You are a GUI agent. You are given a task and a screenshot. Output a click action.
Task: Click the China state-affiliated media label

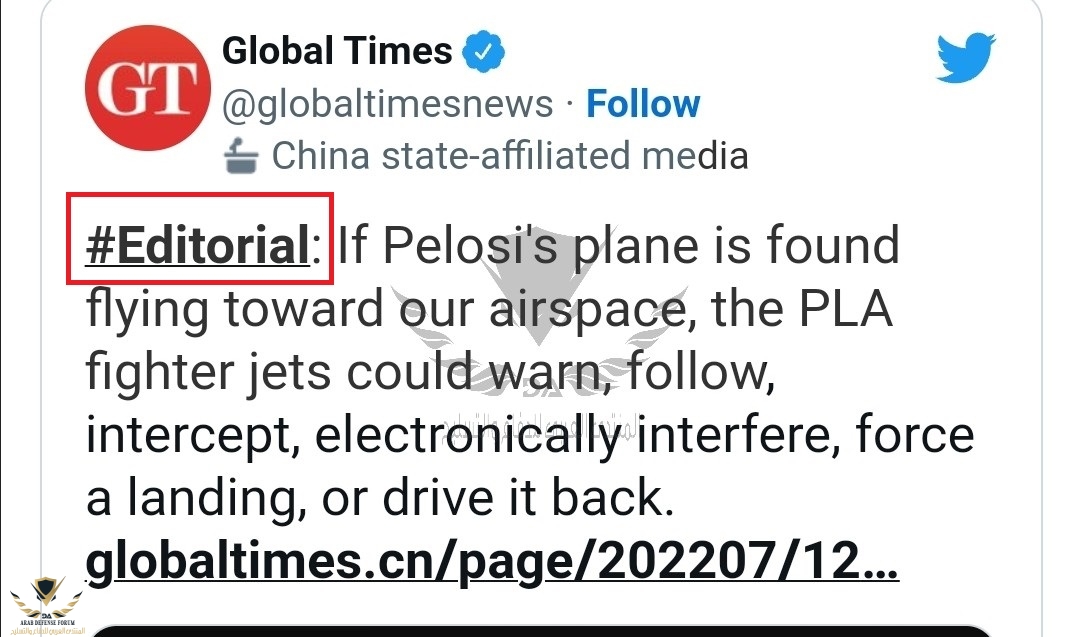click(509, 156)
